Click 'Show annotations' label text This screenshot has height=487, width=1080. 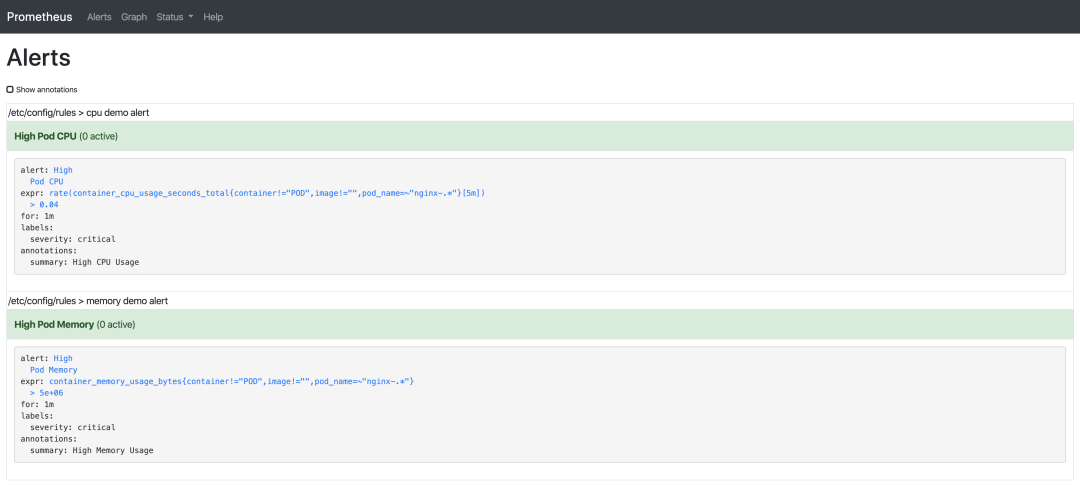click(47, 90)
